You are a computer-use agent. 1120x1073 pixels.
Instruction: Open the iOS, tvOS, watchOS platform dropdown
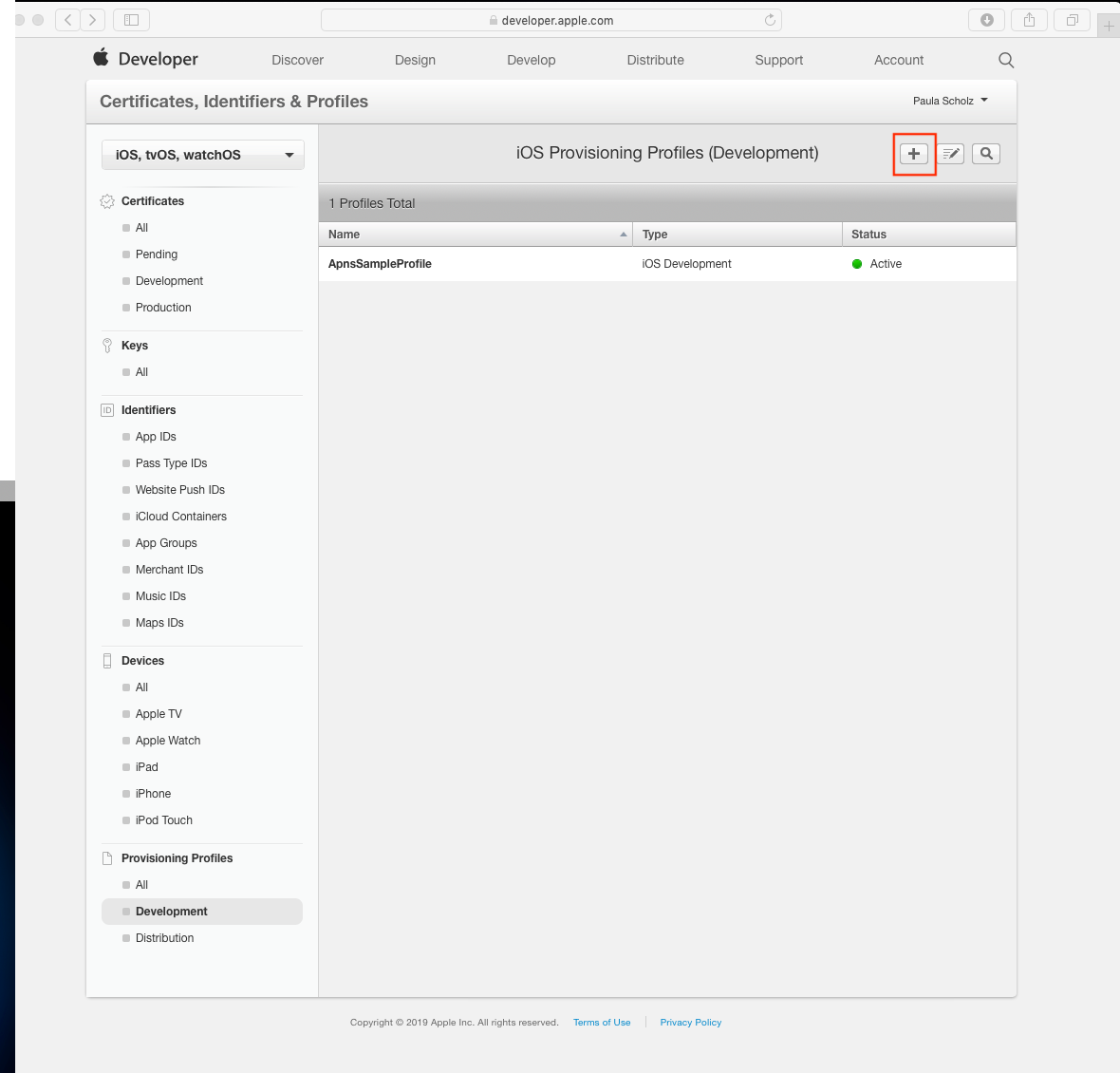pyautogui.click(x=203, y=155)
